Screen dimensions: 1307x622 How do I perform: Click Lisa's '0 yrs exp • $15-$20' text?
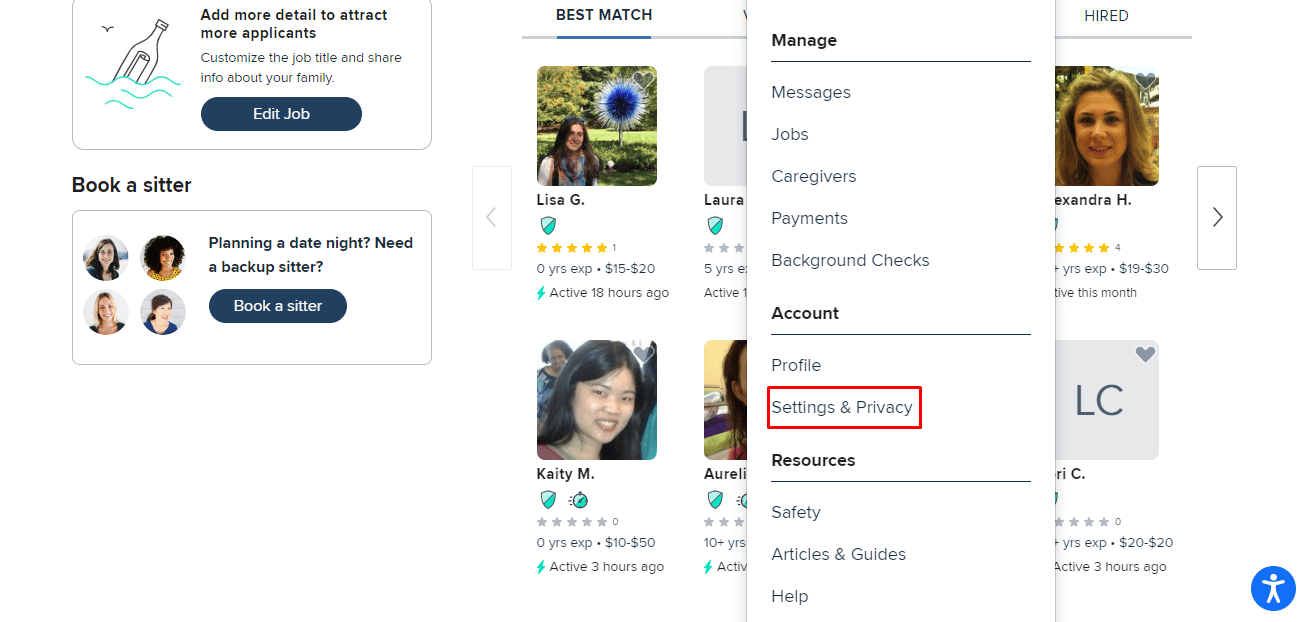coord(596,269)
